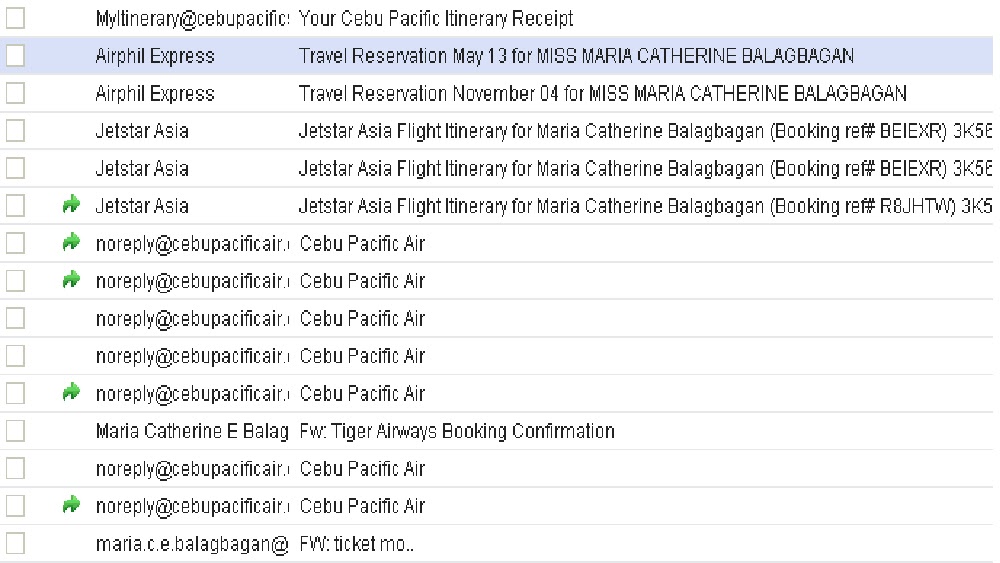Viewport: 1000px width, 563px height.
Task: Click sender maria.c.e.balagbagan@ in last row
Action: 191,544
